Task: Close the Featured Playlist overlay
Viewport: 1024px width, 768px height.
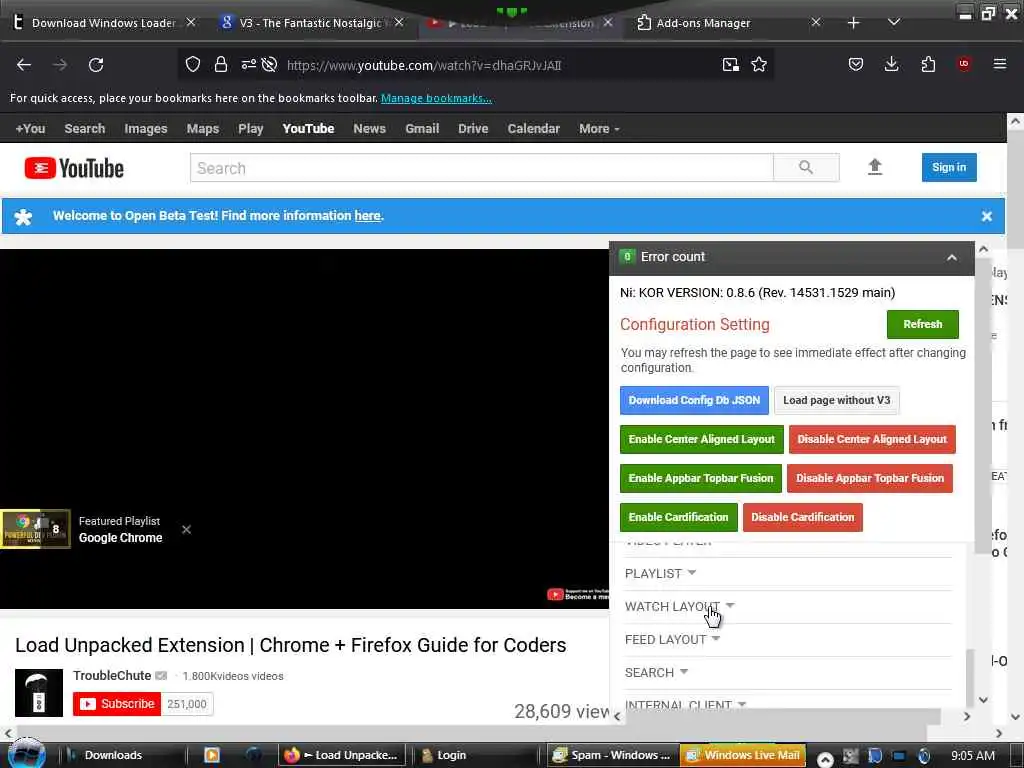Action: tap(186, 529)
